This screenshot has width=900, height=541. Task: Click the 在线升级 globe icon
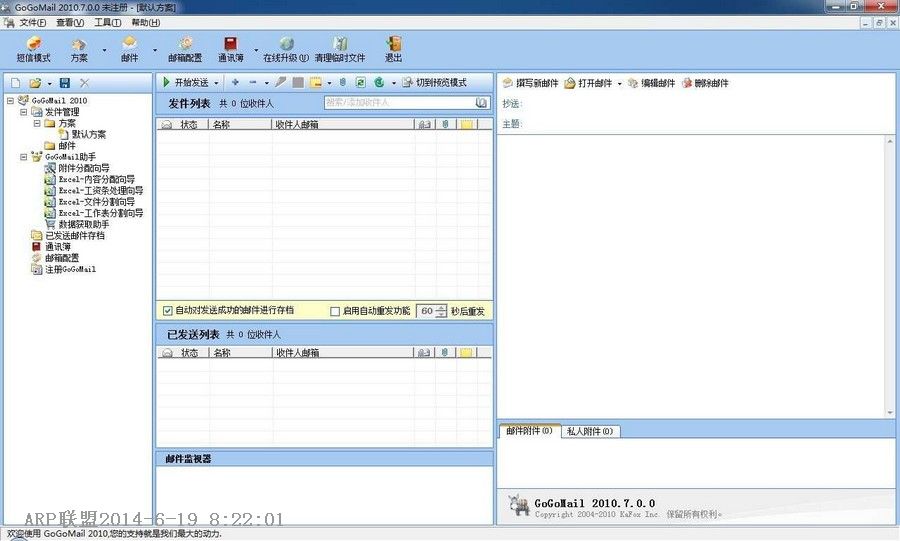coord(286,44)
